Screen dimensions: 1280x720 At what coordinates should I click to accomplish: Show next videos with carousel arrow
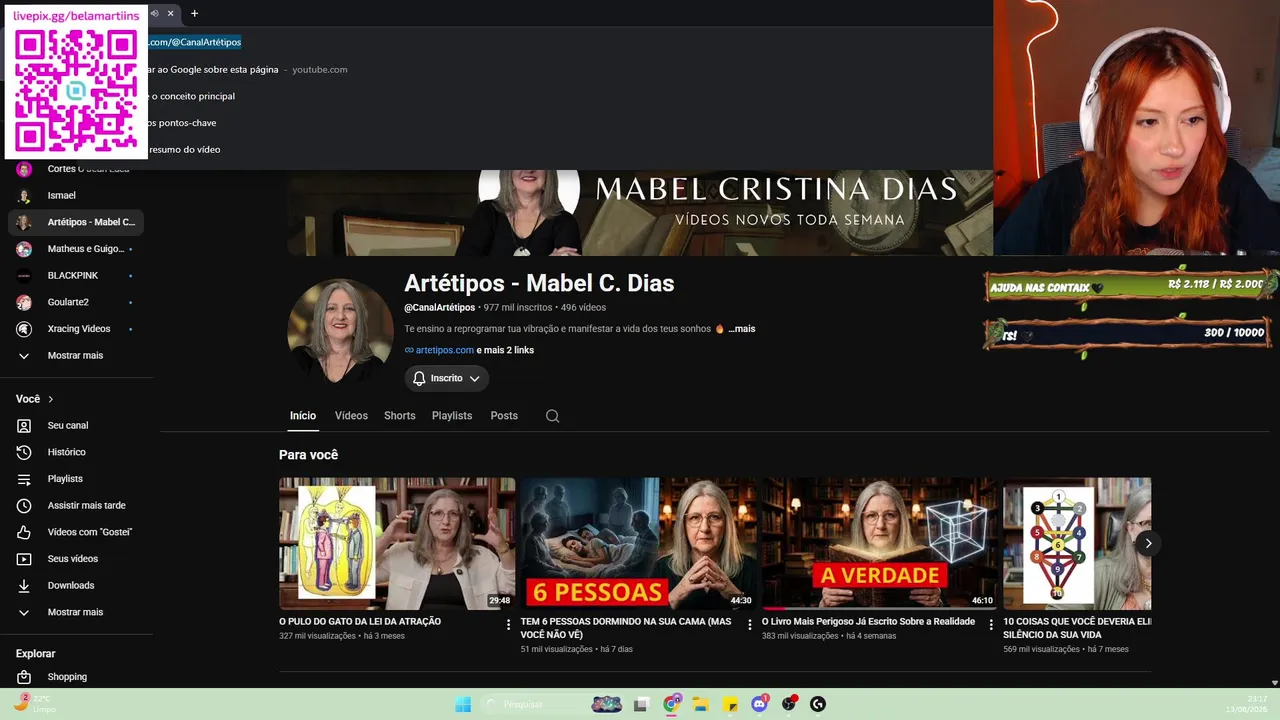pos(1148,543)
